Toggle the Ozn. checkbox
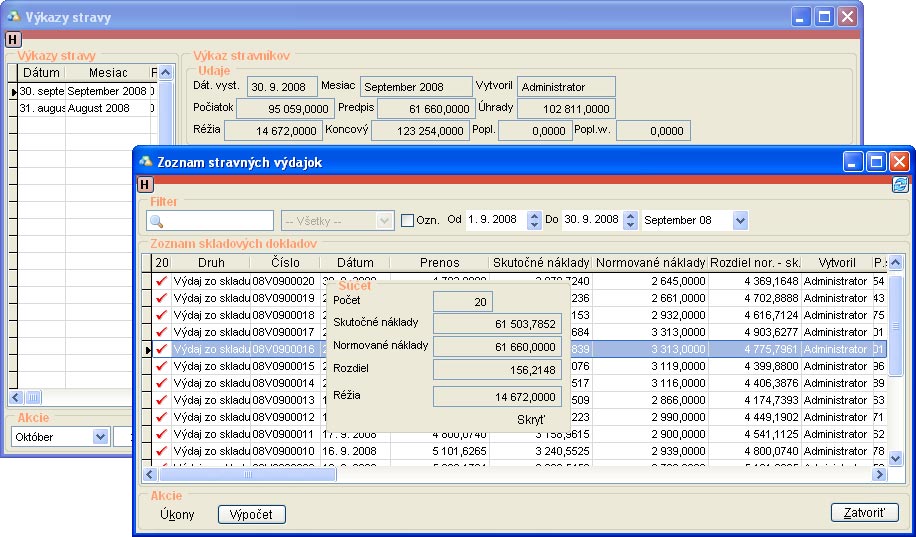 407,220
